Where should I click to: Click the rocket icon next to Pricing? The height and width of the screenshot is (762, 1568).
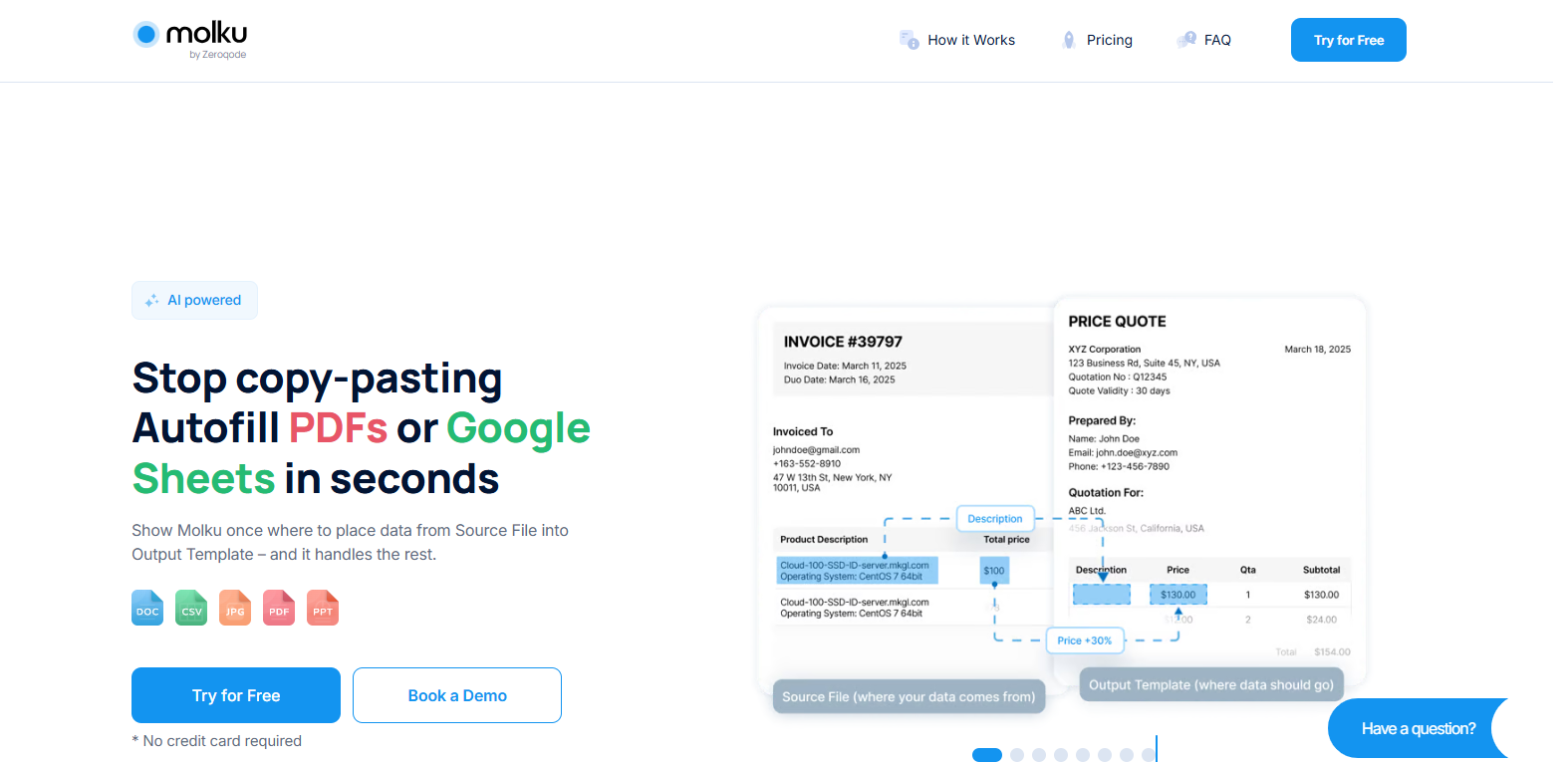[x=1069, y=40]
